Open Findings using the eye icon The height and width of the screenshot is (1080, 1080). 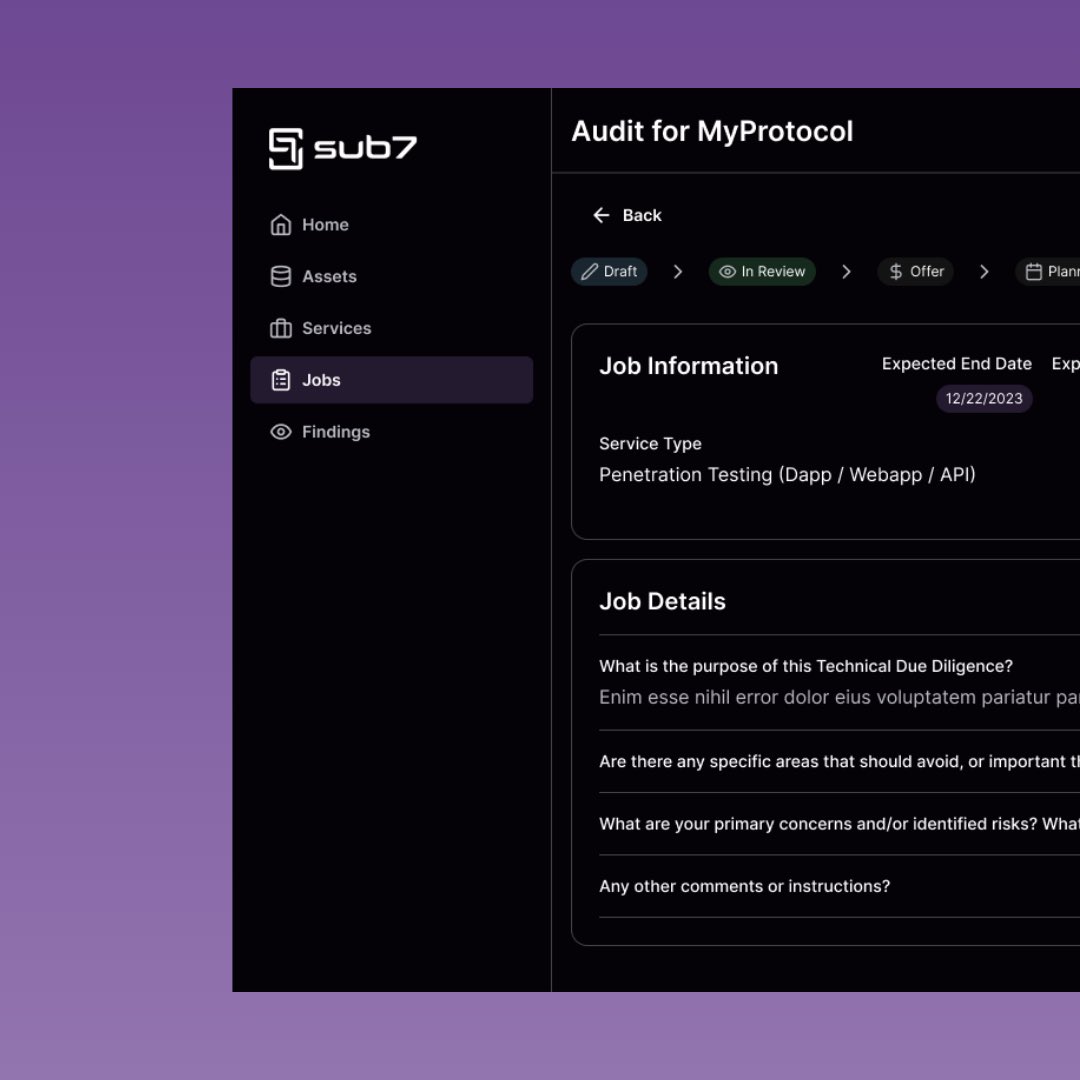click(281, 431)
